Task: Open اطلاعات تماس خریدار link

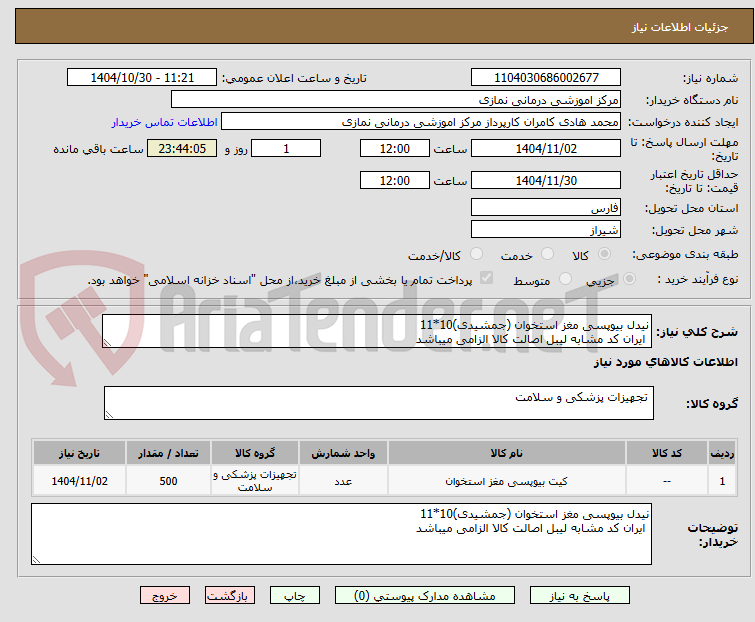Action: tap(165, 122)
